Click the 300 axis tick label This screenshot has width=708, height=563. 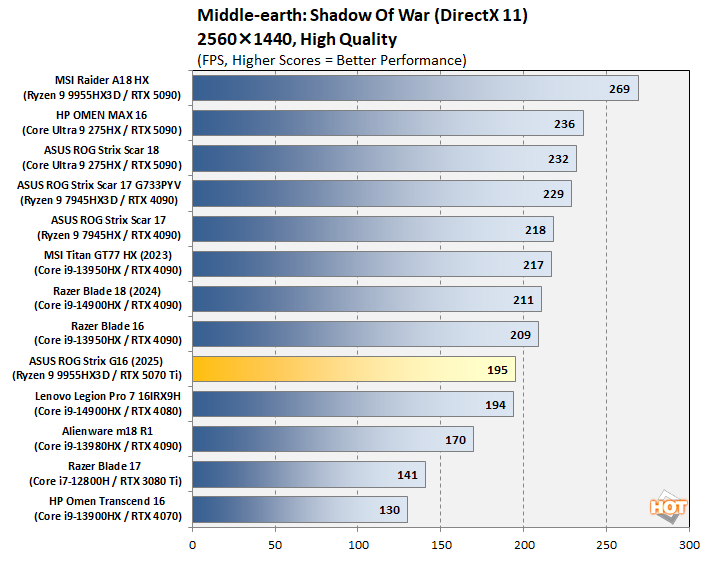(689, 545)
